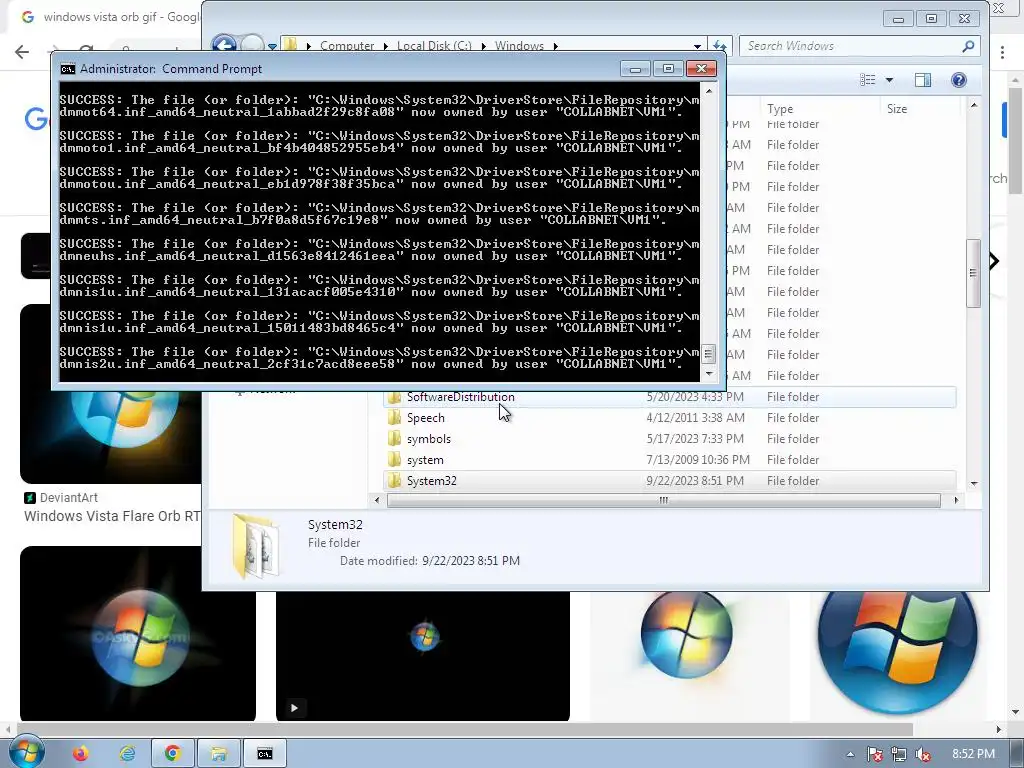Launch Firefox from the taskbar
The height and width of the screenshot is (768, 1024).
(x=80, y=754)
